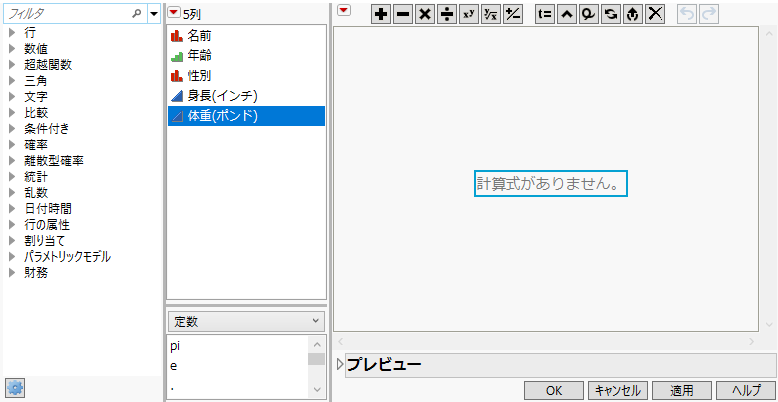
Task: Open the red triangle menu above formula area
Action: 343,10
